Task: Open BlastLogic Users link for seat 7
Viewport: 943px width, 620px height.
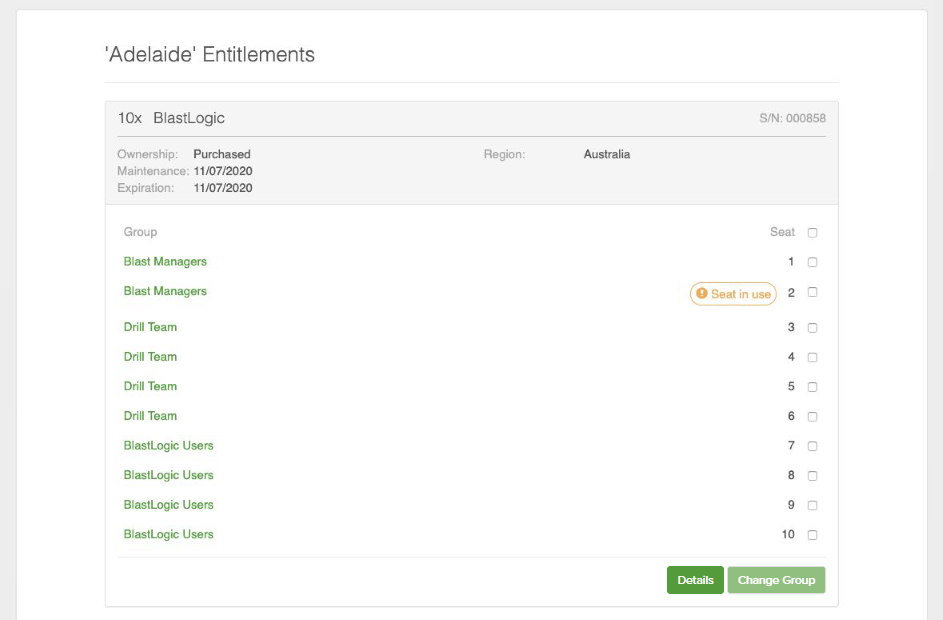Action: pos(168,445)
